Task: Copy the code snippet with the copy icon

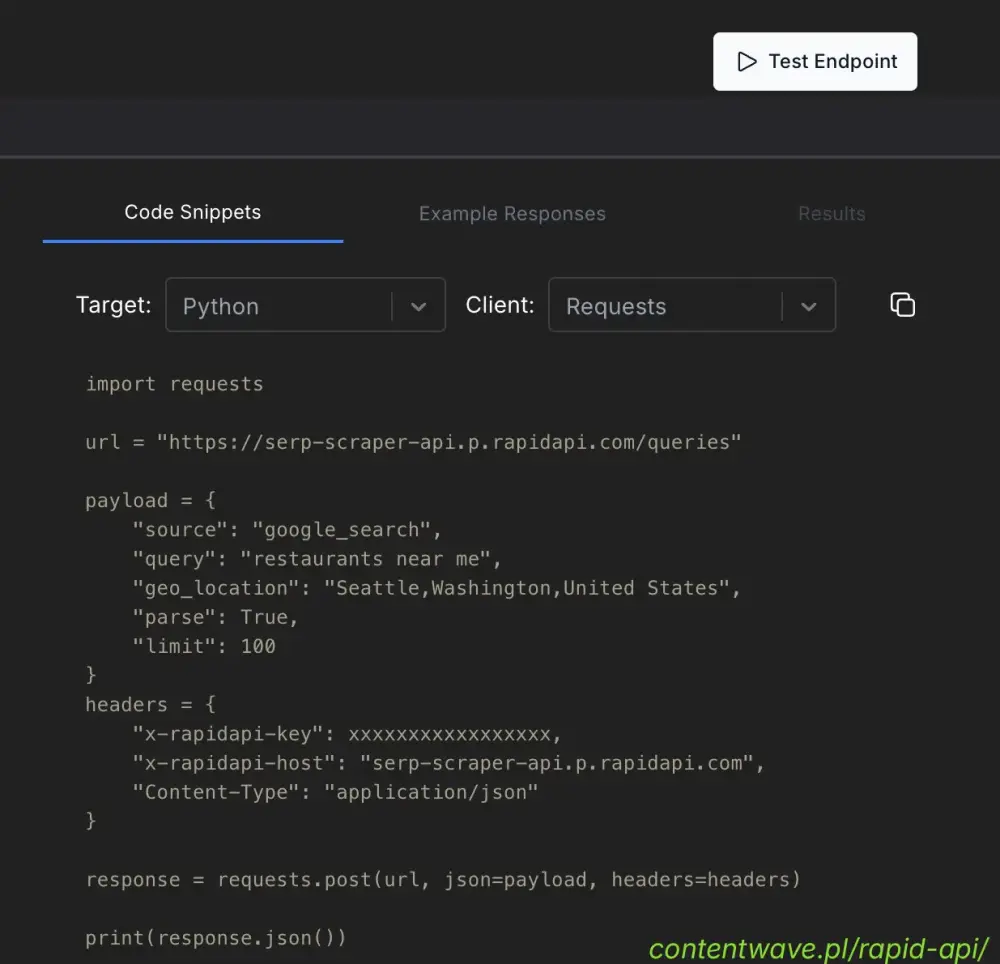Action: point(902,305)
